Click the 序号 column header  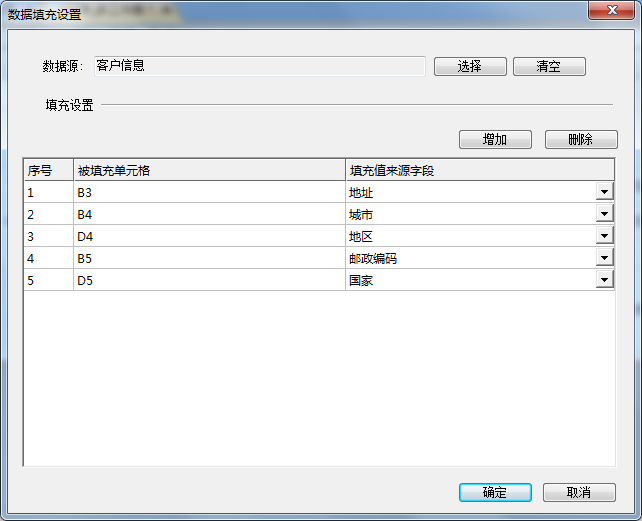48,170
